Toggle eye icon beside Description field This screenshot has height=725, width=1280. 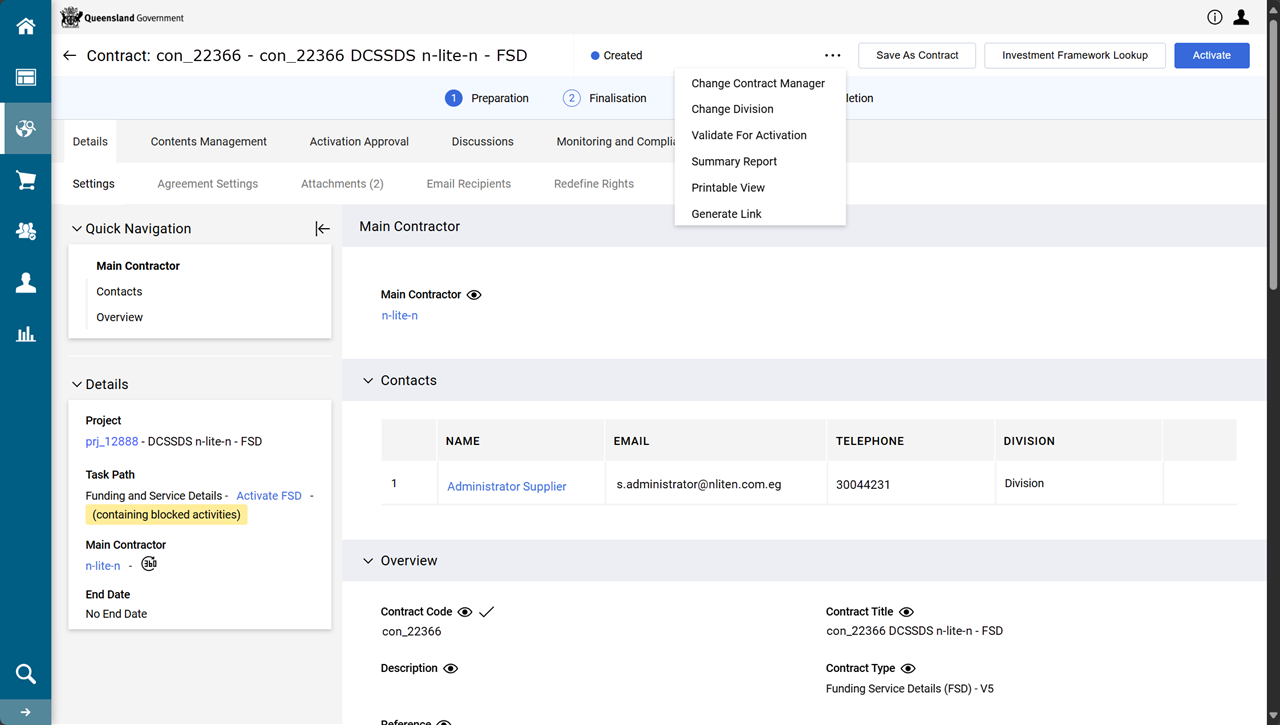pyautogui.click(x=450, y=669)
